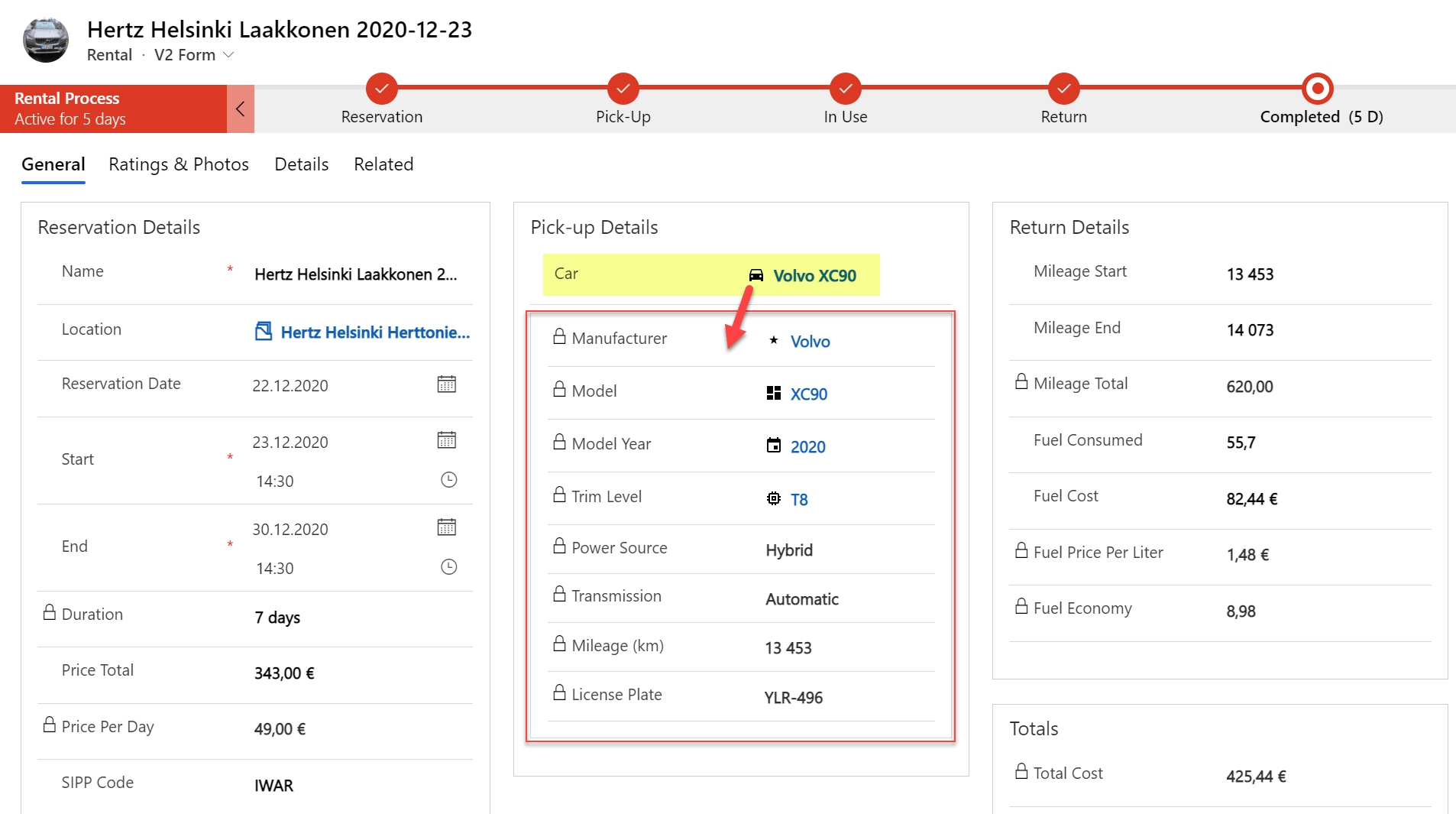Click the lock icon next to Mileage (km)
1456x814 pixels.
tap(560, 644)
